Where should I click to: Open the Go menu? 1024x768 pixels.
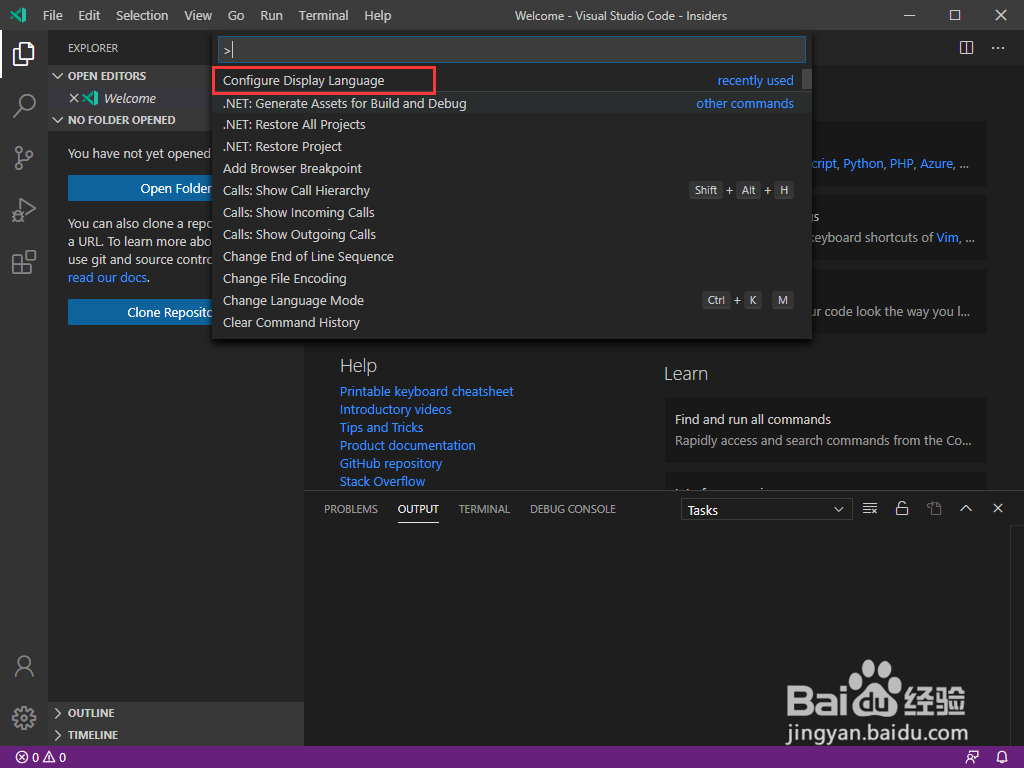pyautogui.click(x=236, y=15)
